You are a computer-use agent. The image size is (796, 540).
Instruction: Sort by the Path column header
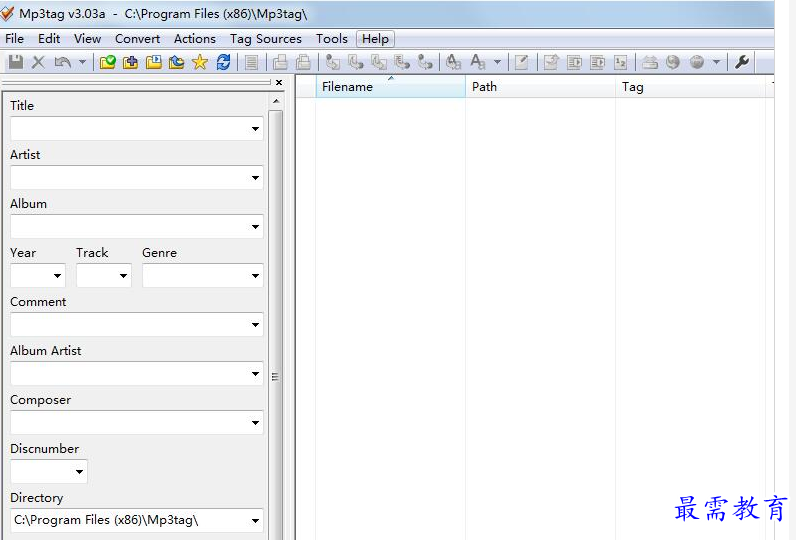pyautogui.click(x=540, y=87)
